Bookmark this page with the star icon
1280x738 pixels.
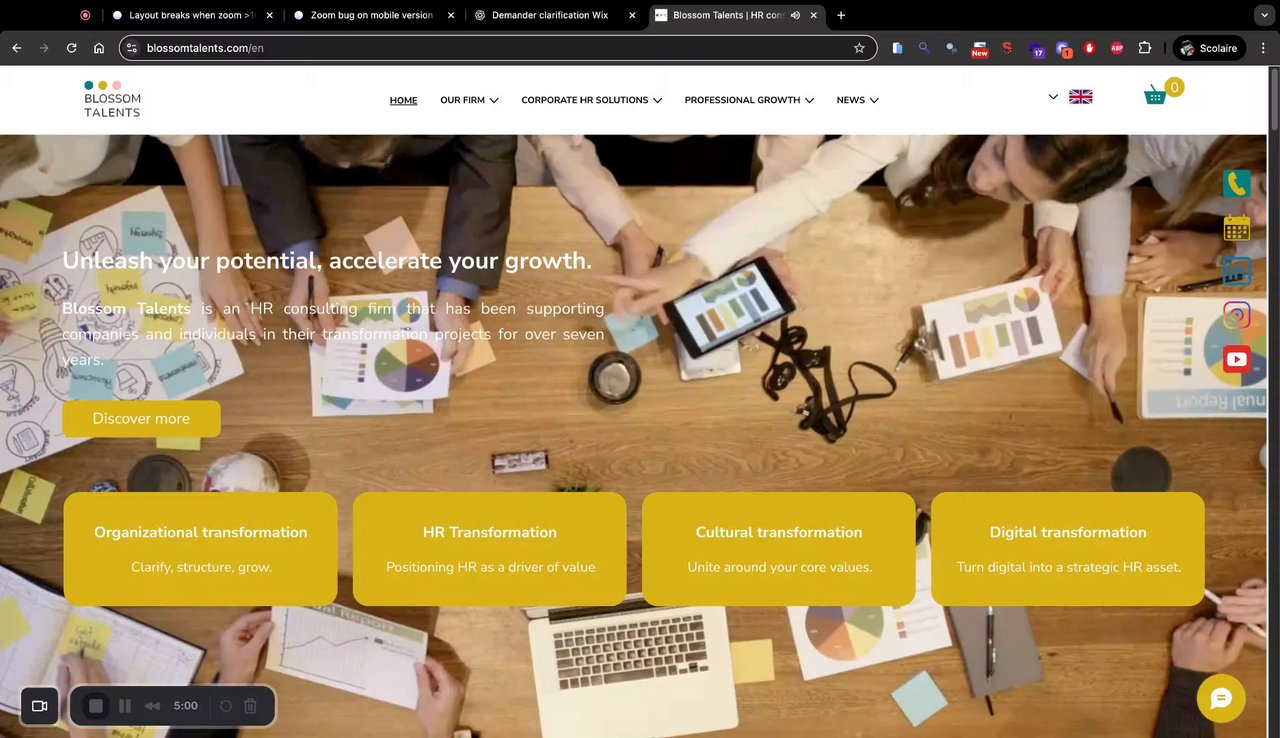point(859,48)
